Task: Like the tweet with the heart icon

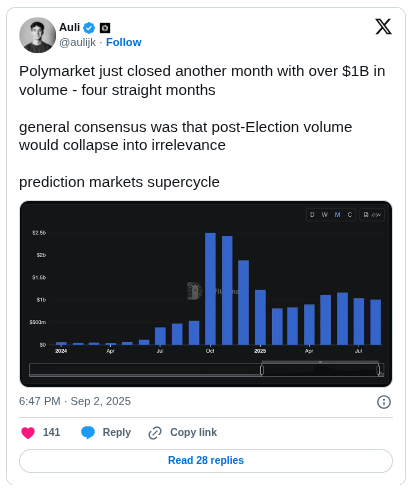Action: point(28,433)
